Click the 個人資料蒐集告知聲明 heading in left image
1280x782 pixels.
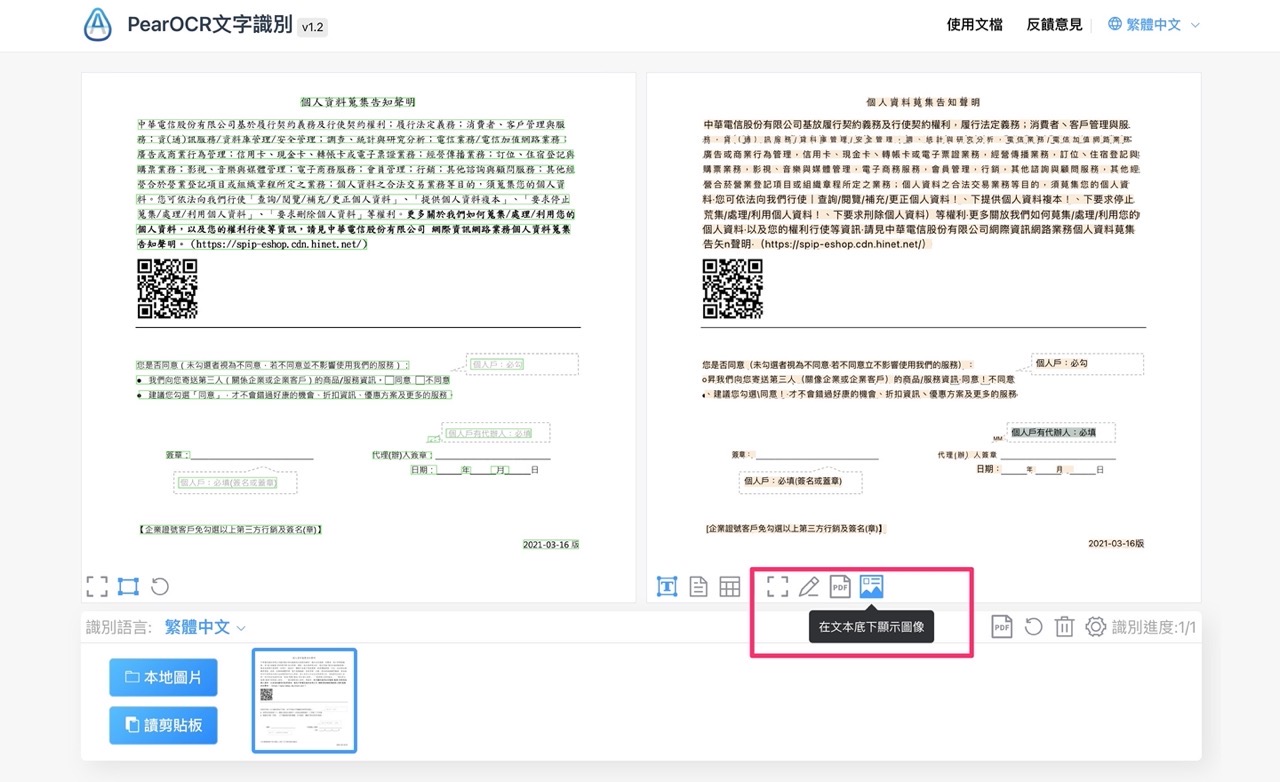pos(357,102)
